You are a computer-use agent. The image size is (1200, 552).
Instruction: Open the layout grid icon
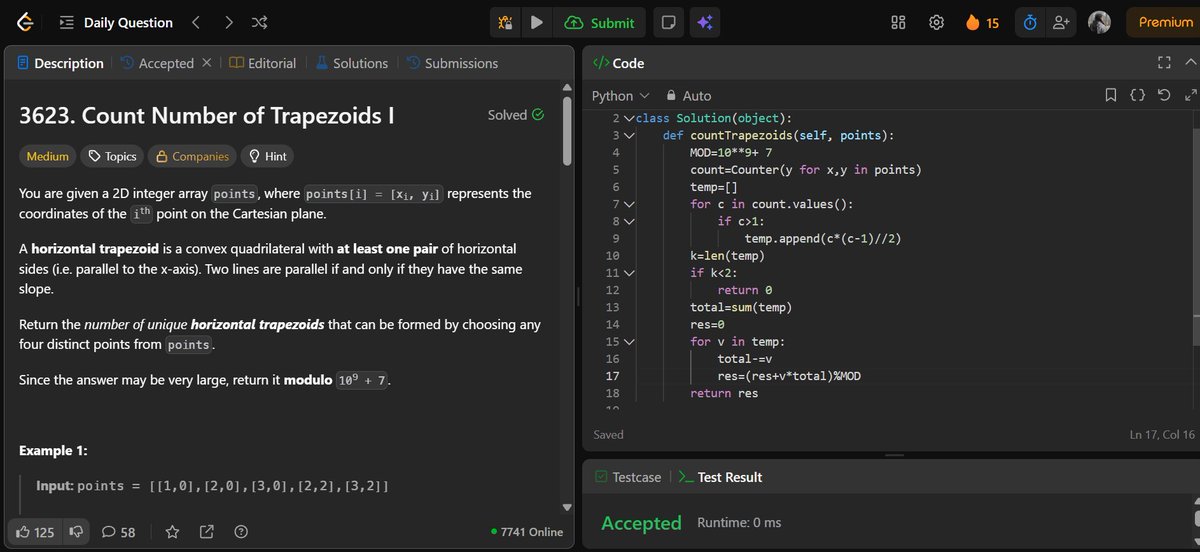[899, 22]
